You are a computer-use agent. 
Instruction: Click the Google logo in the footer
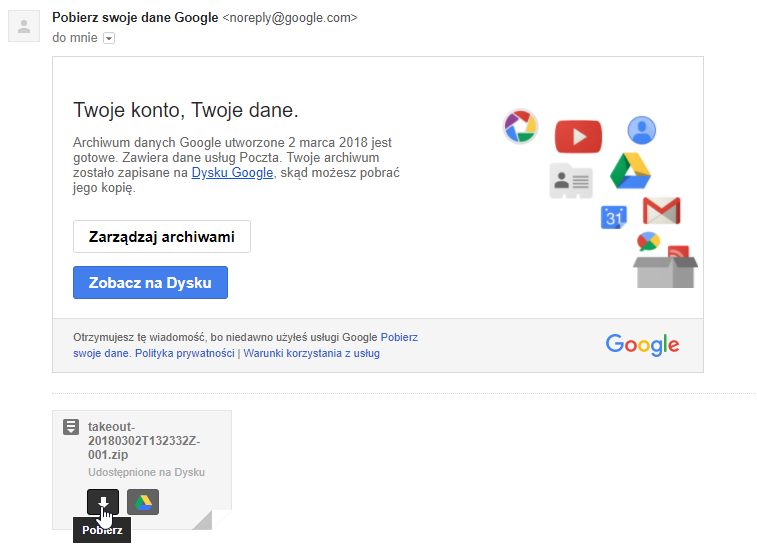tap(642, 345)
